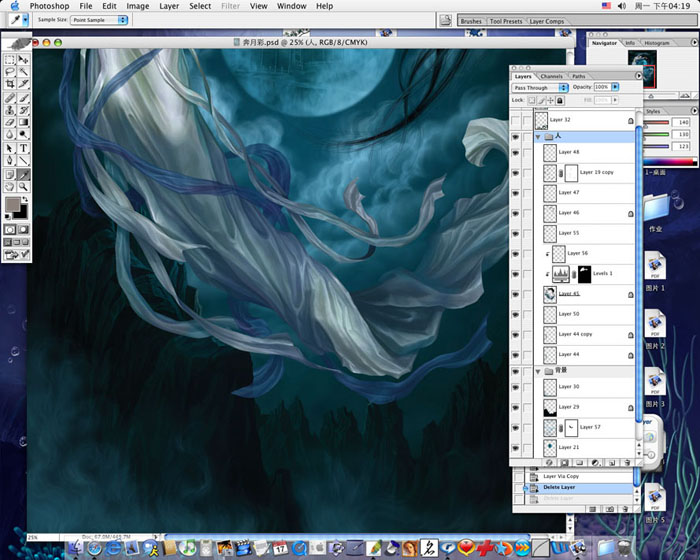The image size is (700, 560).
Task: Show Layer 32 by clicking its visibility box
Action: [516, 120]
